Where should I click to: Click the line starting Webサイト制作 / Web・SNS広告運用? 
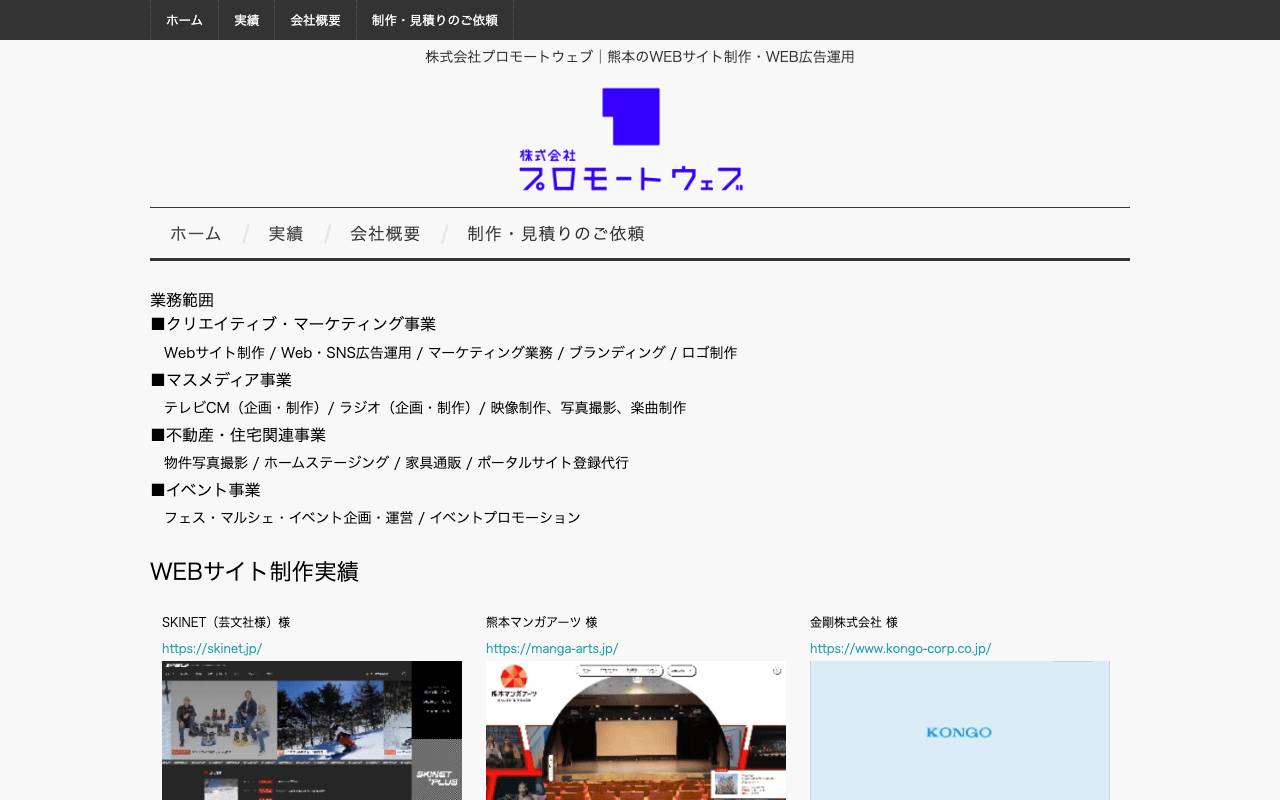point(450,352)
